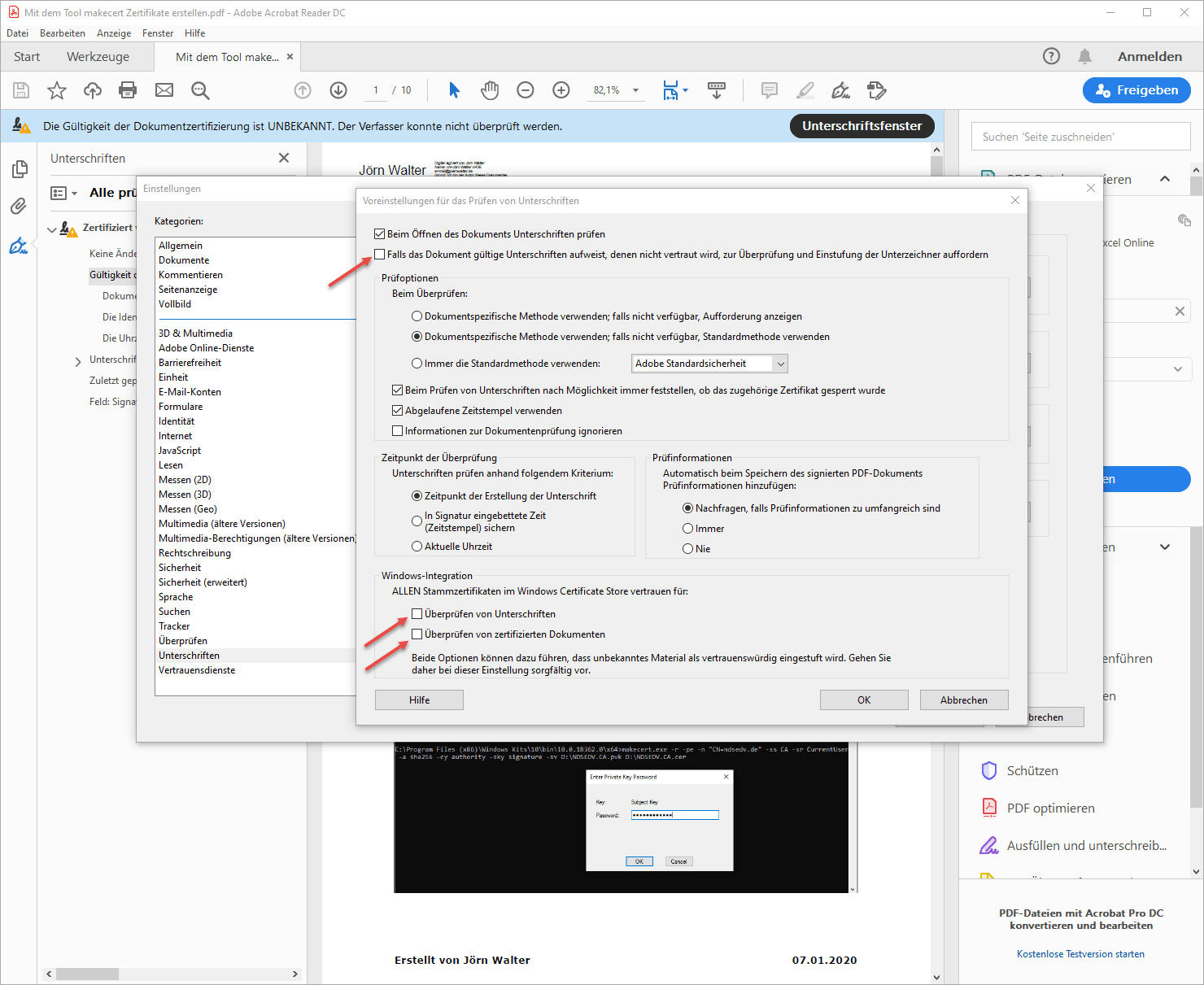The image size is (1204, 985).
Task: Collapse the 'Zertifiziert' signature tree node
Action: tap(52, 229)
